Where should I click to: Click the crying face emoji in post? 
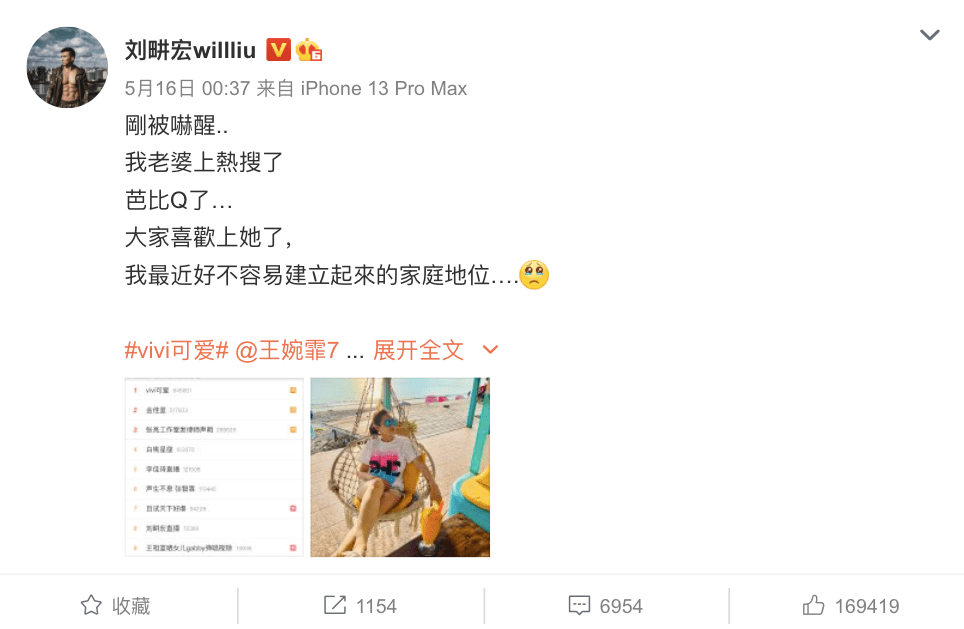(534, 274)
